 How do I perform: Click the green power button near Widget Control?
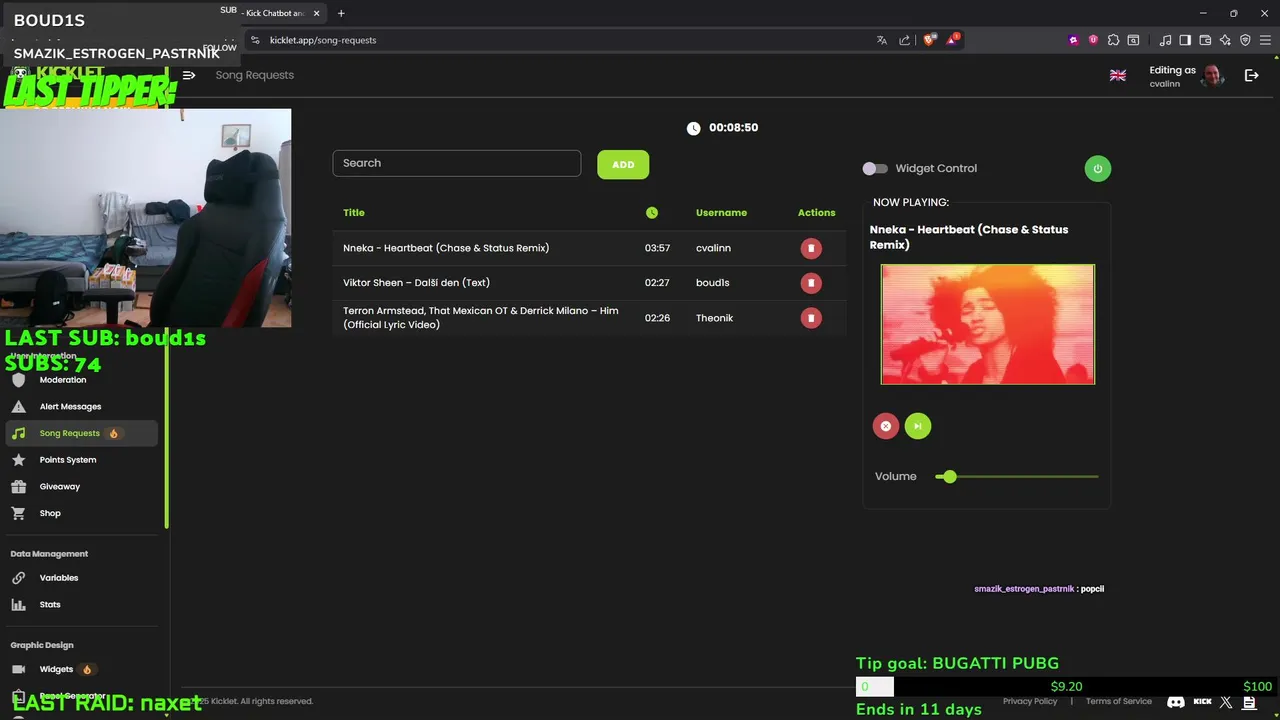[1097, 168]
